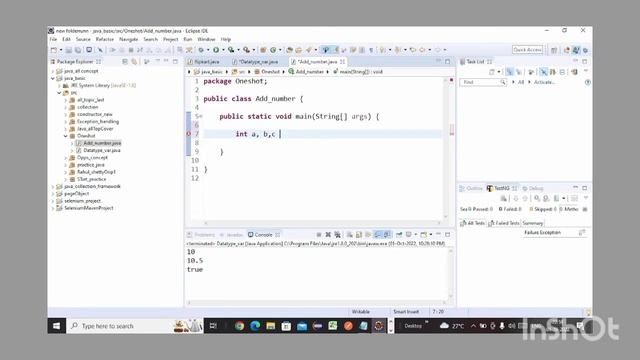640x360 pixels.
Task: Click the Debug bug icon in toolbar
Action: 201,50
